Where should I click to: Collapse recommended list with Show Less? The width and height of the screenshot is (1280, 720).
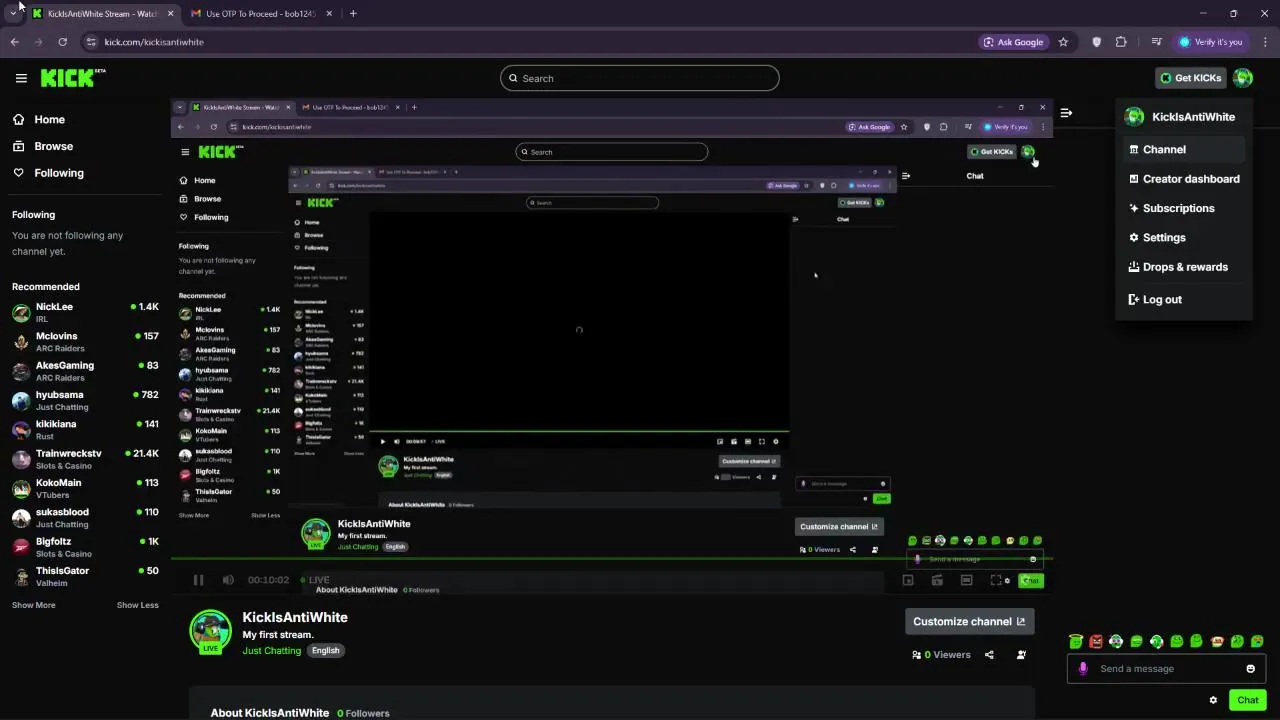click(137, 605)
